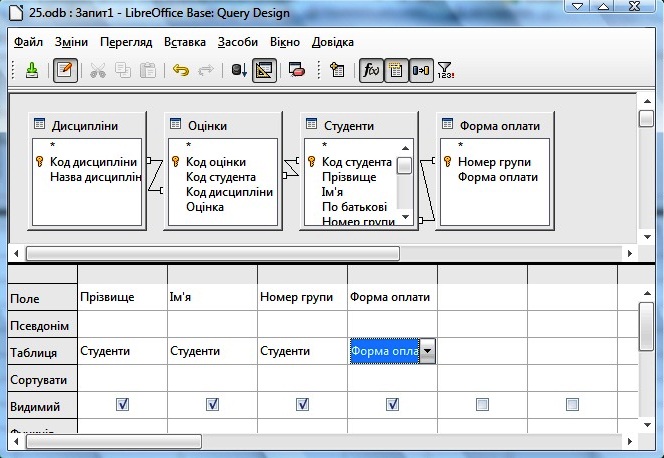664x458 pixels.
Task: Select Оцінка field in Оцінки table
Action: click(204, 206)
